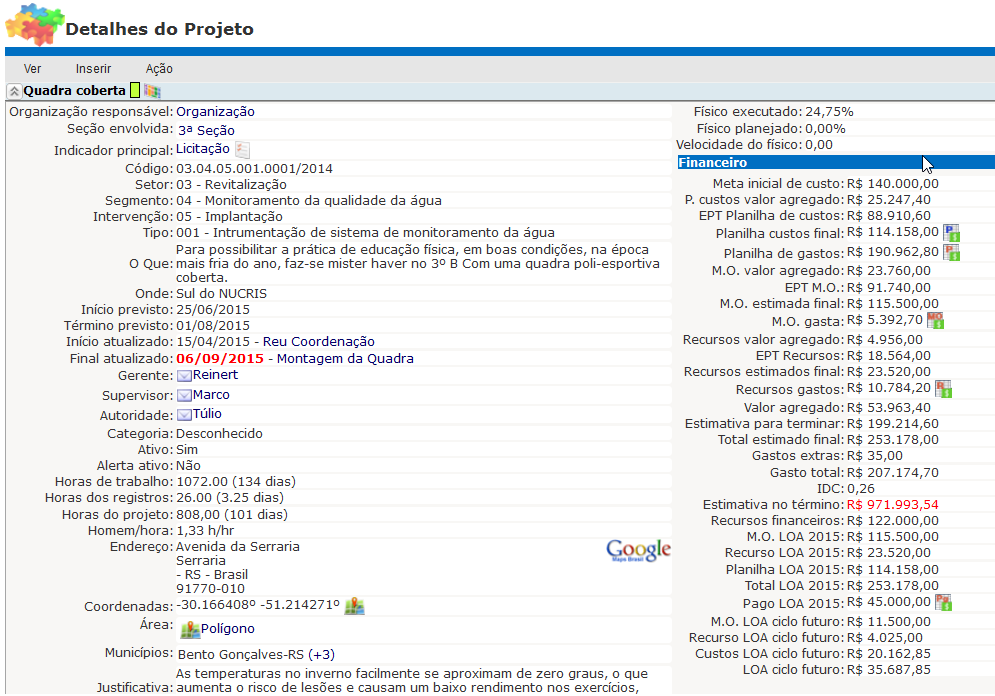Open the Ver menu

32,69
